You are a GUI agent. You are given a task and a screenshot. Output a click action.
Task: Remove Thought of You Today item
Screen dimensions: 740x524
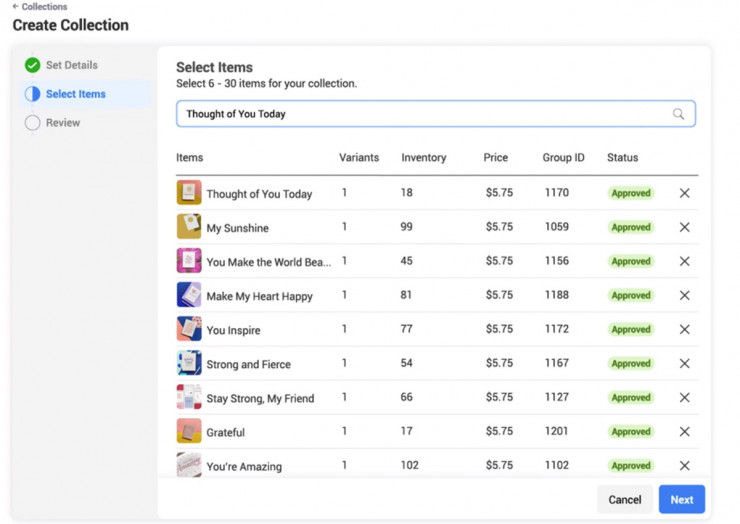click(x=684, y=193)
